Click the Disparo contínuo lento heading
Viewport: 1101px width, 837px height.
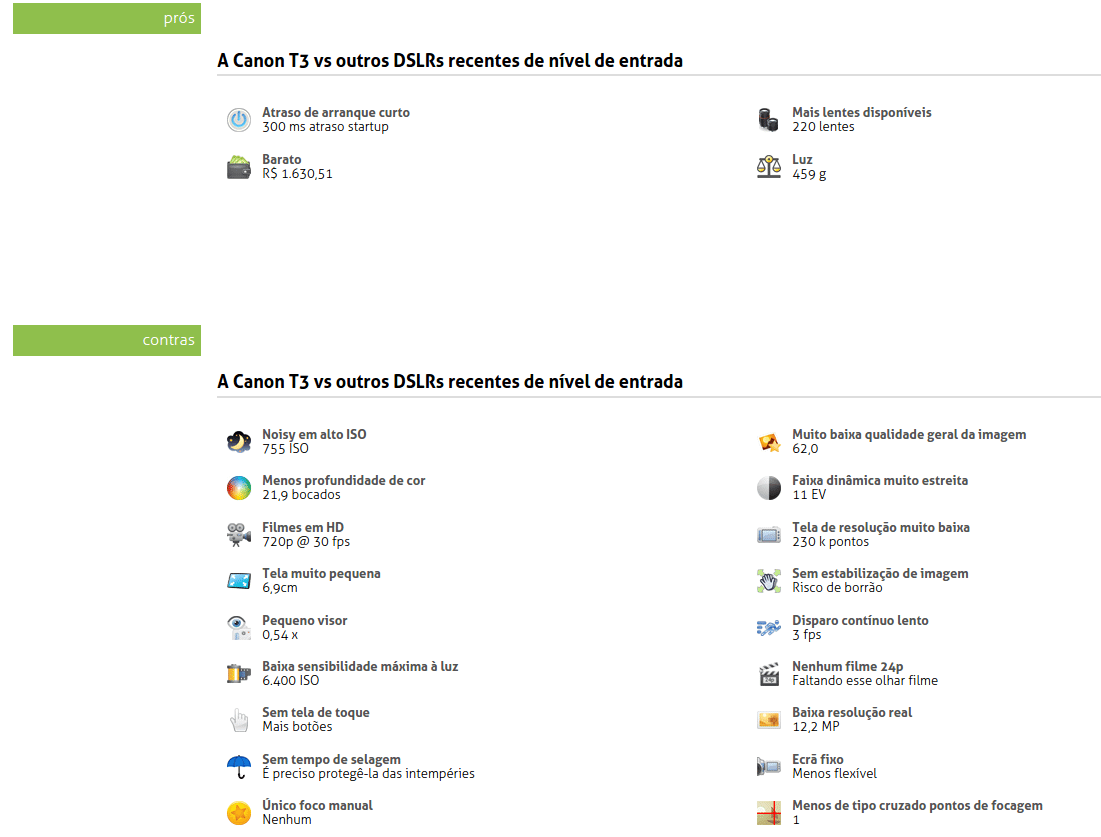860,621
